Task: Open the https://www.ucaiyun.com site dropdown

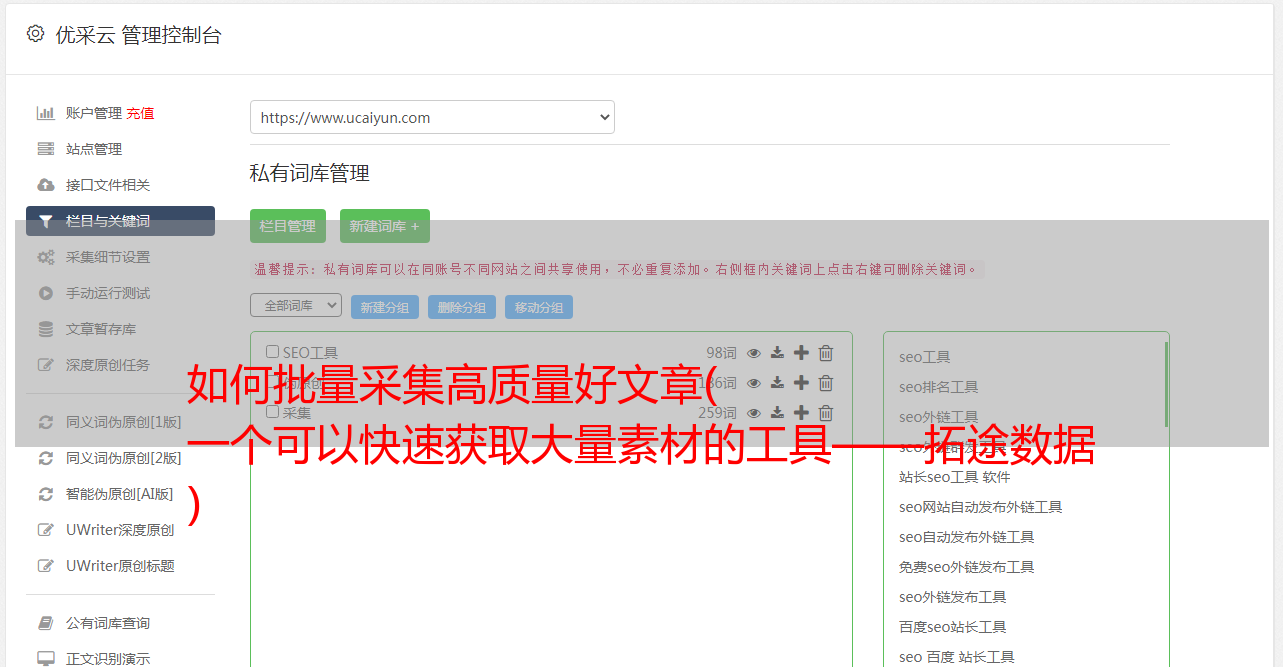Action: 432,117
